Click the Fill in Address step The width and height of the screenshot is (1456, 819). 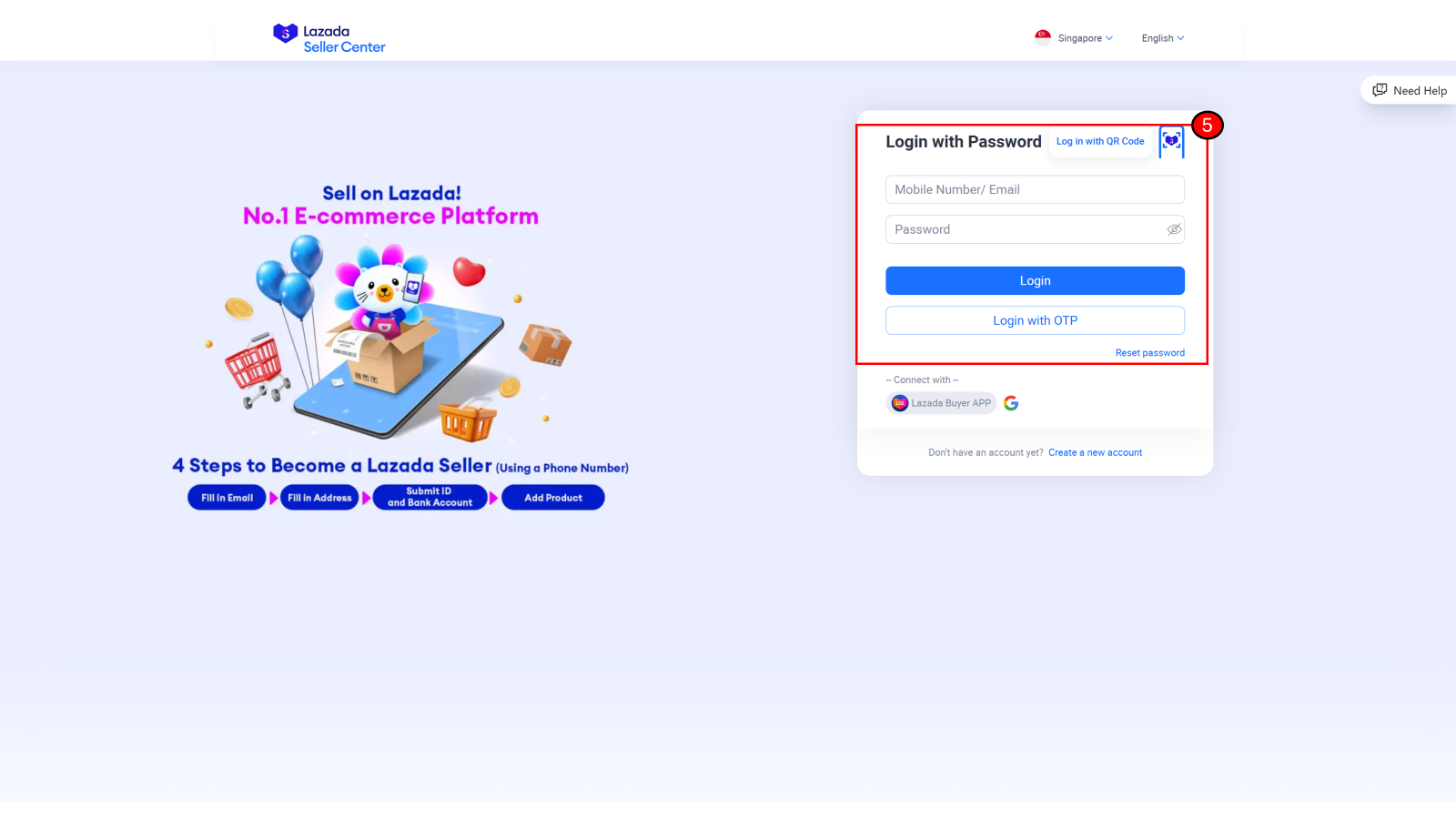tap(319, 498)
